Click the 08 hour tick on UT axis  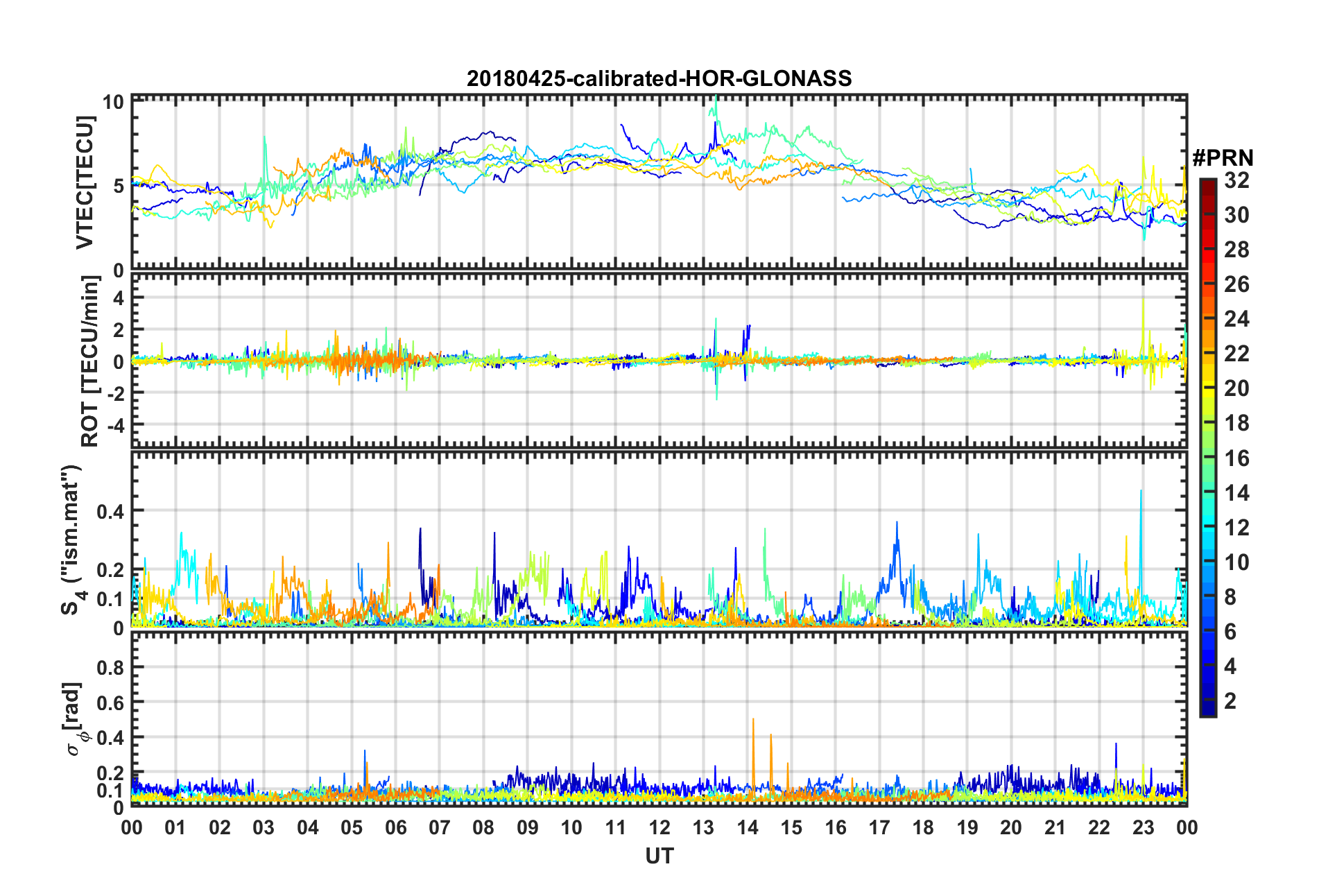pyautogui.click(x=483, y=827)
